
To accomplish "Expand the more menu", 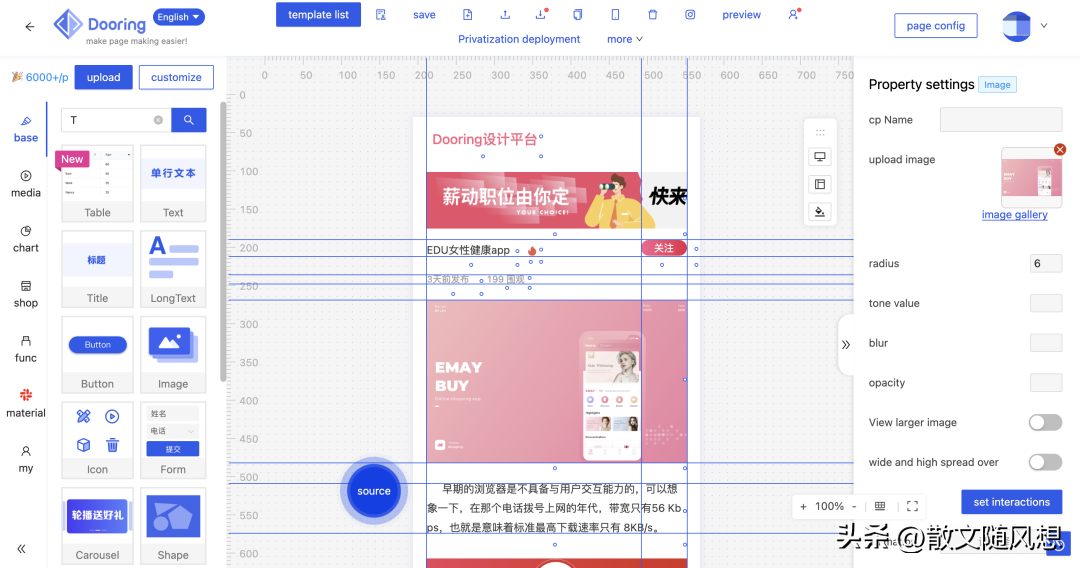I will [625, 39].
